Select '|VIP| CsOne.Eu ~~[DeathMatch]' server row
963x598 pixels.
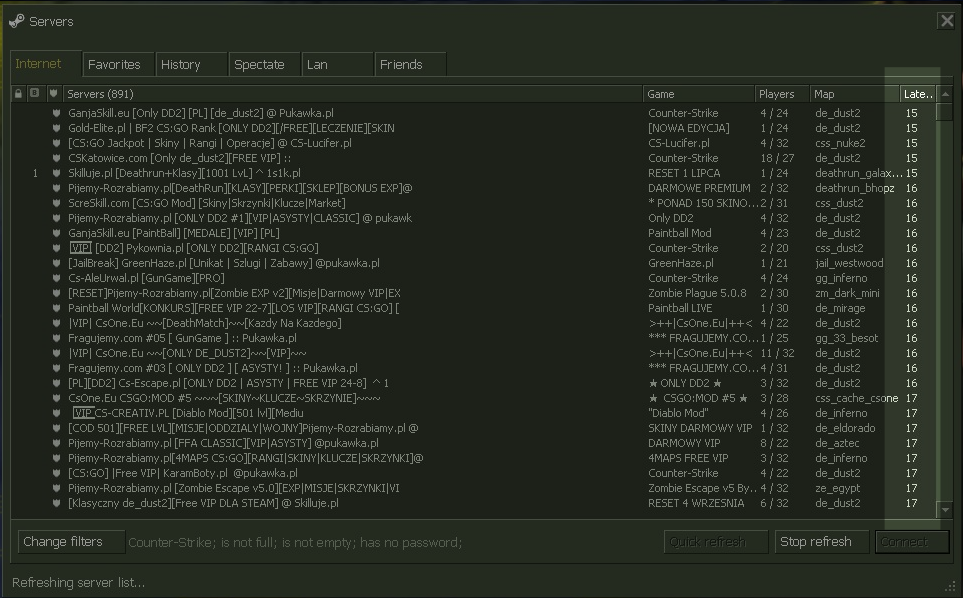tap(473, 323)
